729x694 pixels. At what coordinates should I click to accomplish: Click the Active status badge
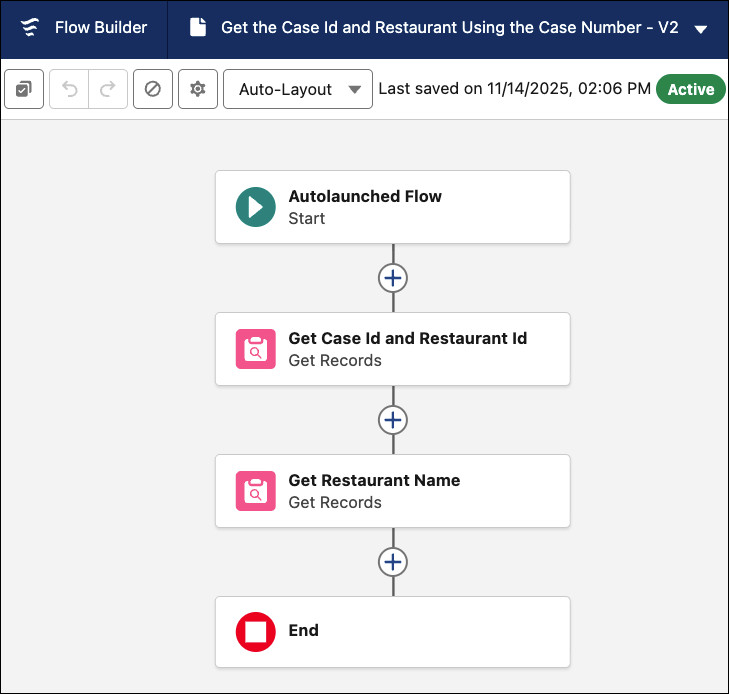point(690,89)
